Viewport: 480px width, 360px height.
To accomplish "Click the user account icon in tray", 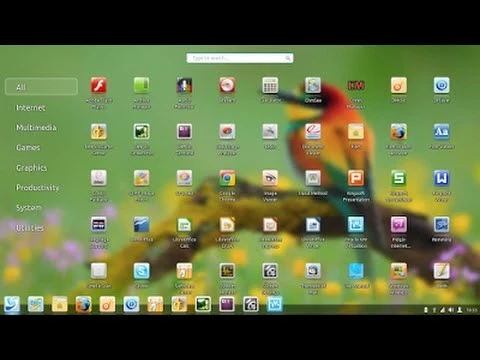I will tap(459, 310).
